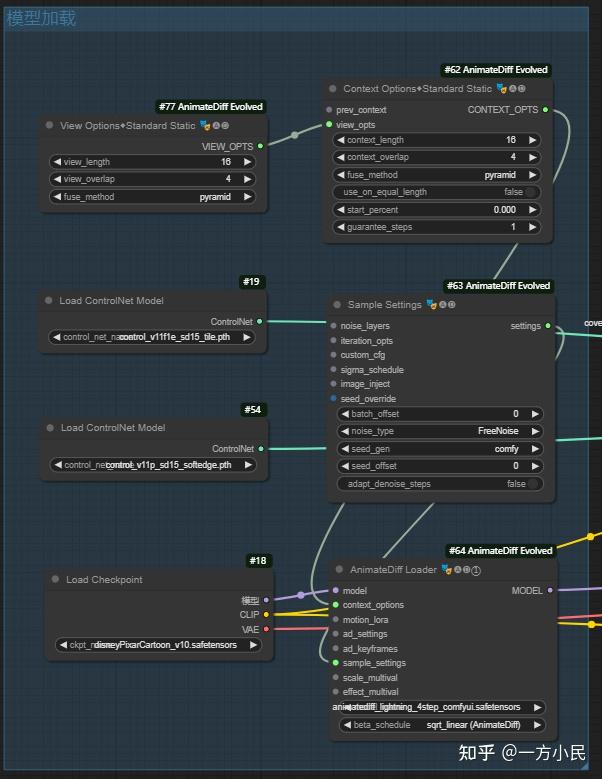Open the ckpt_name disneyPixarCartoon checkpoint selector

coord(158,645)
